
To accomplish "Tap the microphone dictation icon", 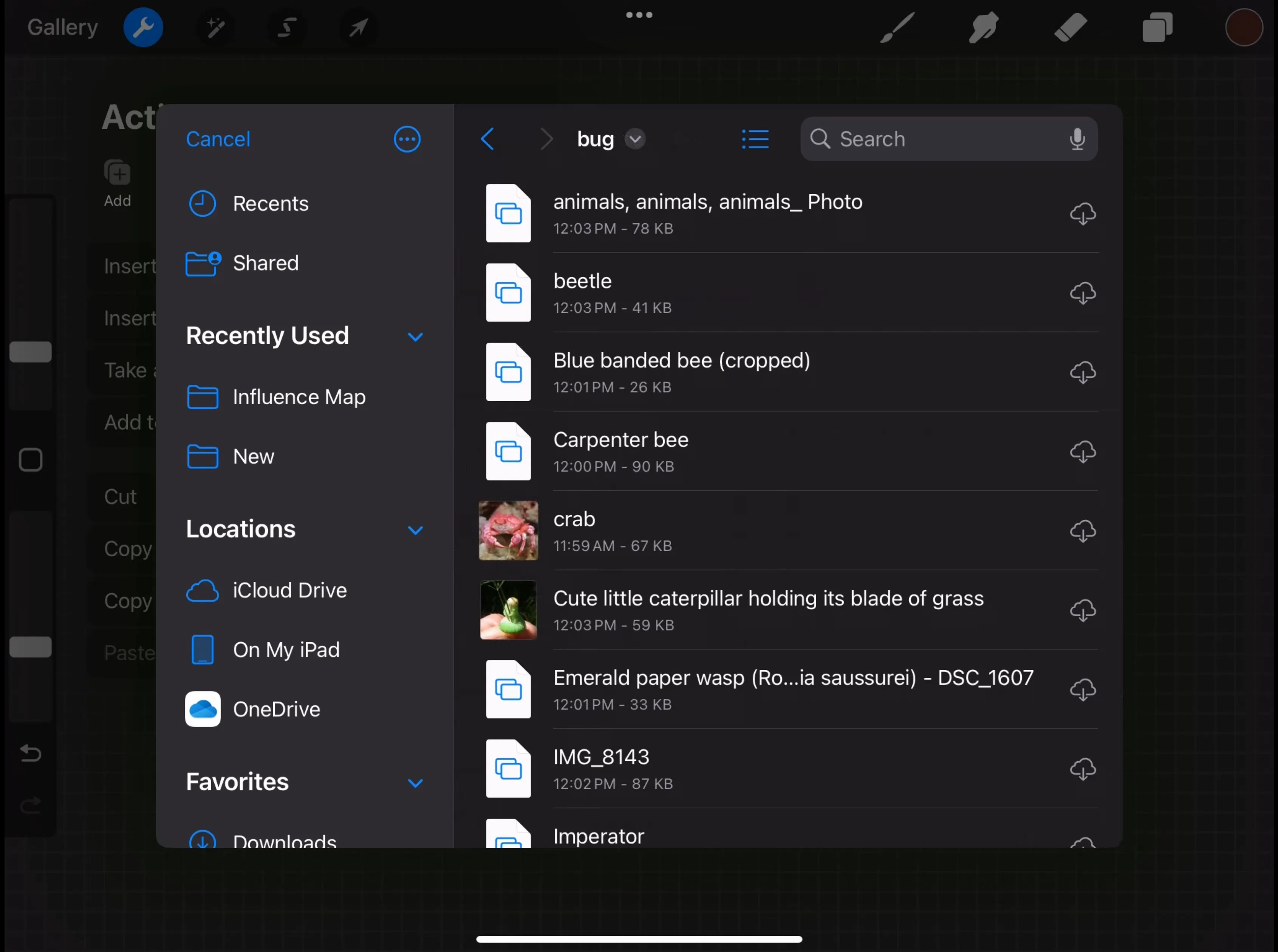I will click(x=1077, y=139).
